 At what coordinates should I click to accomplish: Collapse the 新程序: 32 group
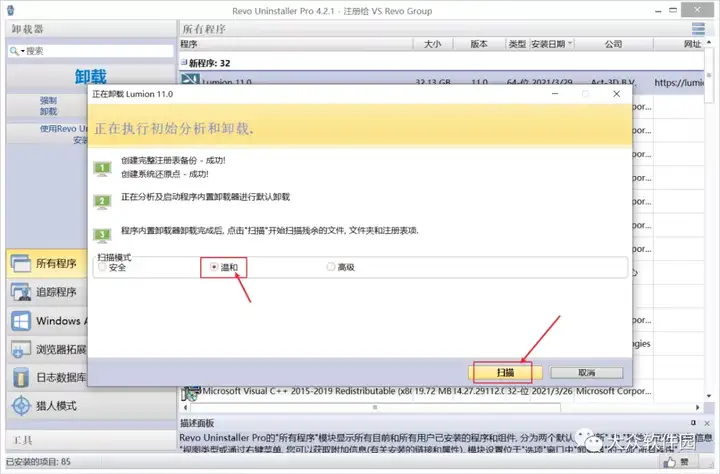(184, 62)
